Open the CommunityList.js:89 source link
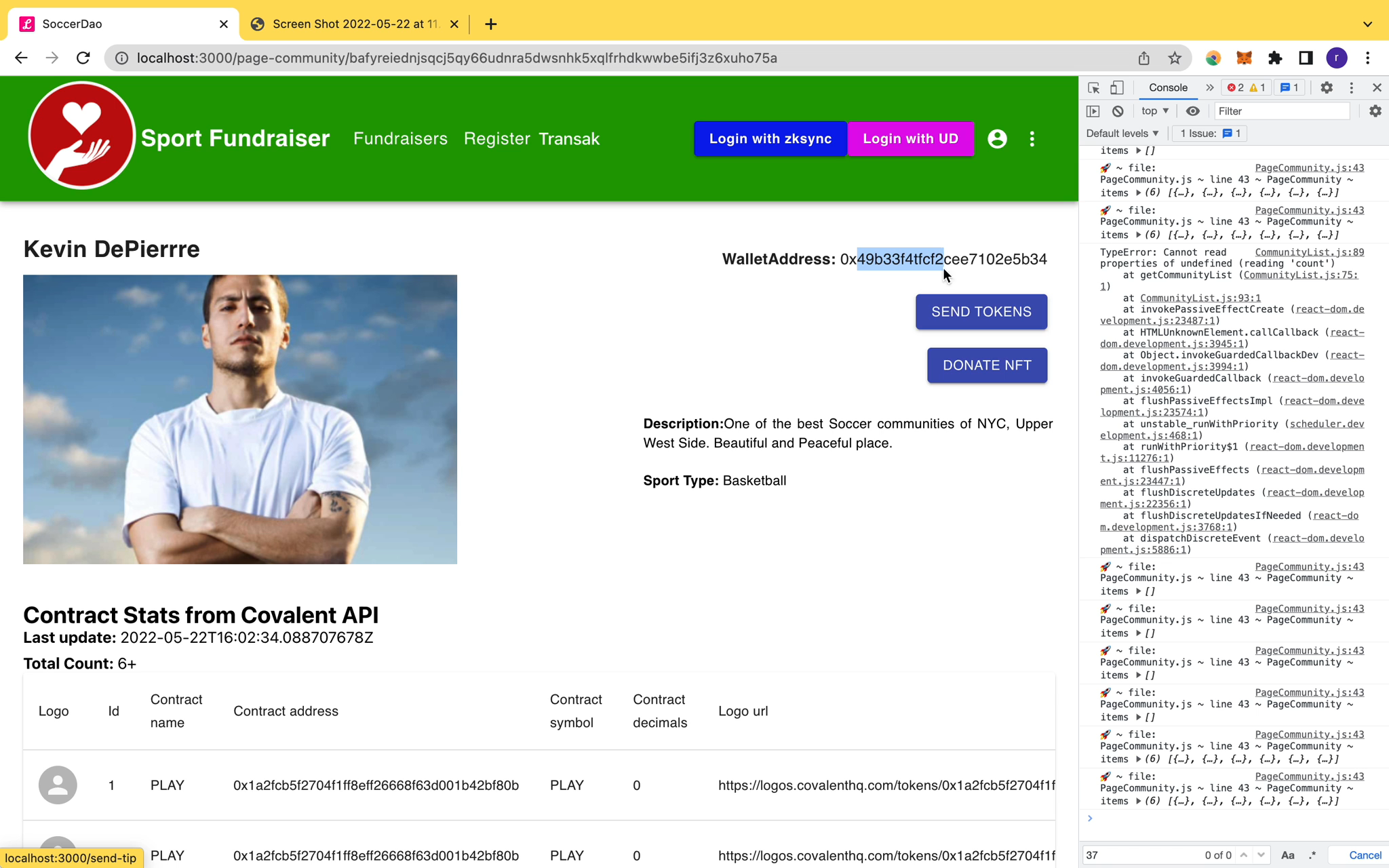Screen dimensions: 1389x868 pyautogui.click(x=1309, y=252)
